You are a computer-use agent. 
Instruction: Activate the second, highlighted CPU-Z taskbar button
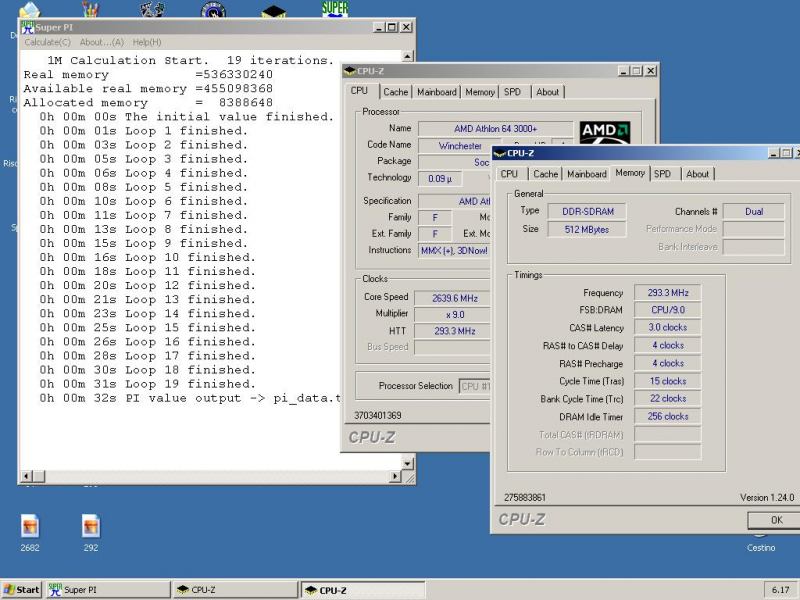[363, 590]
